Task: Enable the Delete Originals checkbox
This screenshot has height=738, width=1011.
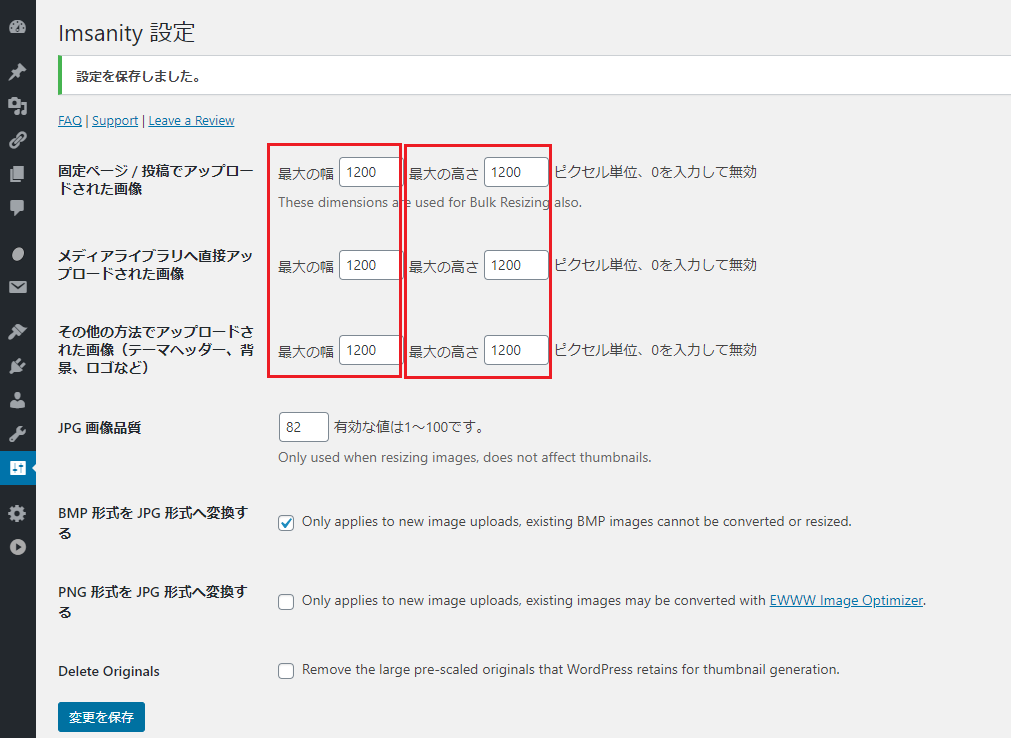Action: tap(286, 671)
